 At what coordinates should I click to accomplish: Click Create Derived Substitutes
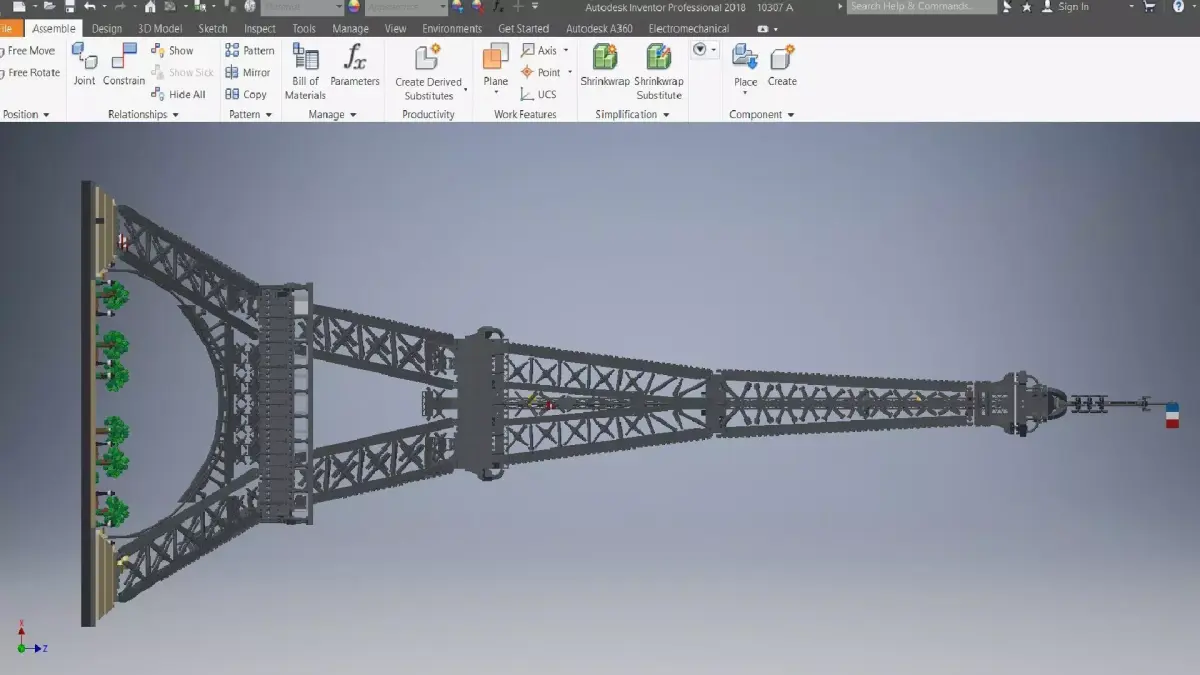click(x=428, y=72)
